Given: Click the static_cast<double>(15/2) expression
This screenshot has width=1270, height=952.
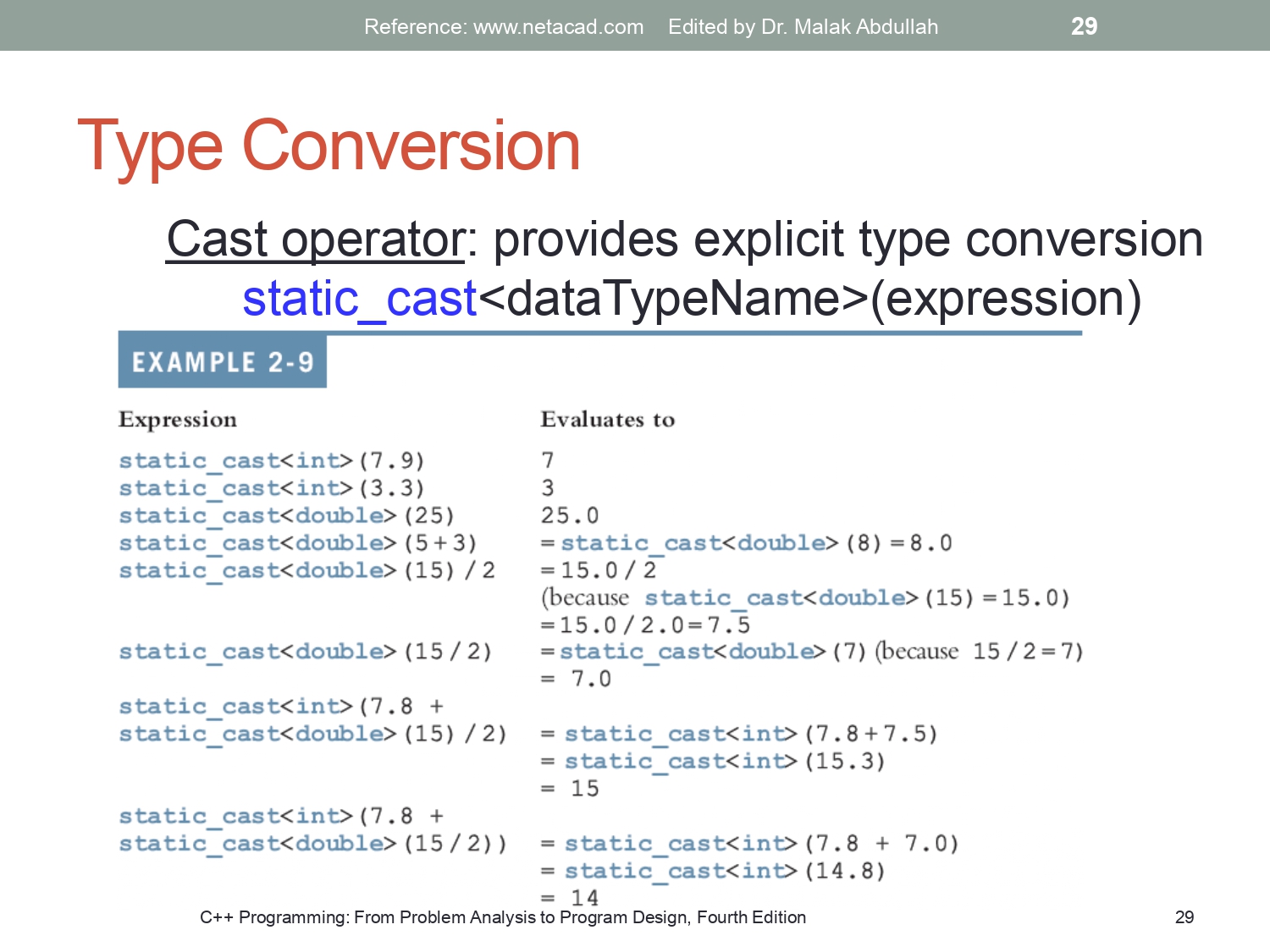Looking at the screenshot, I should (305, 652).
